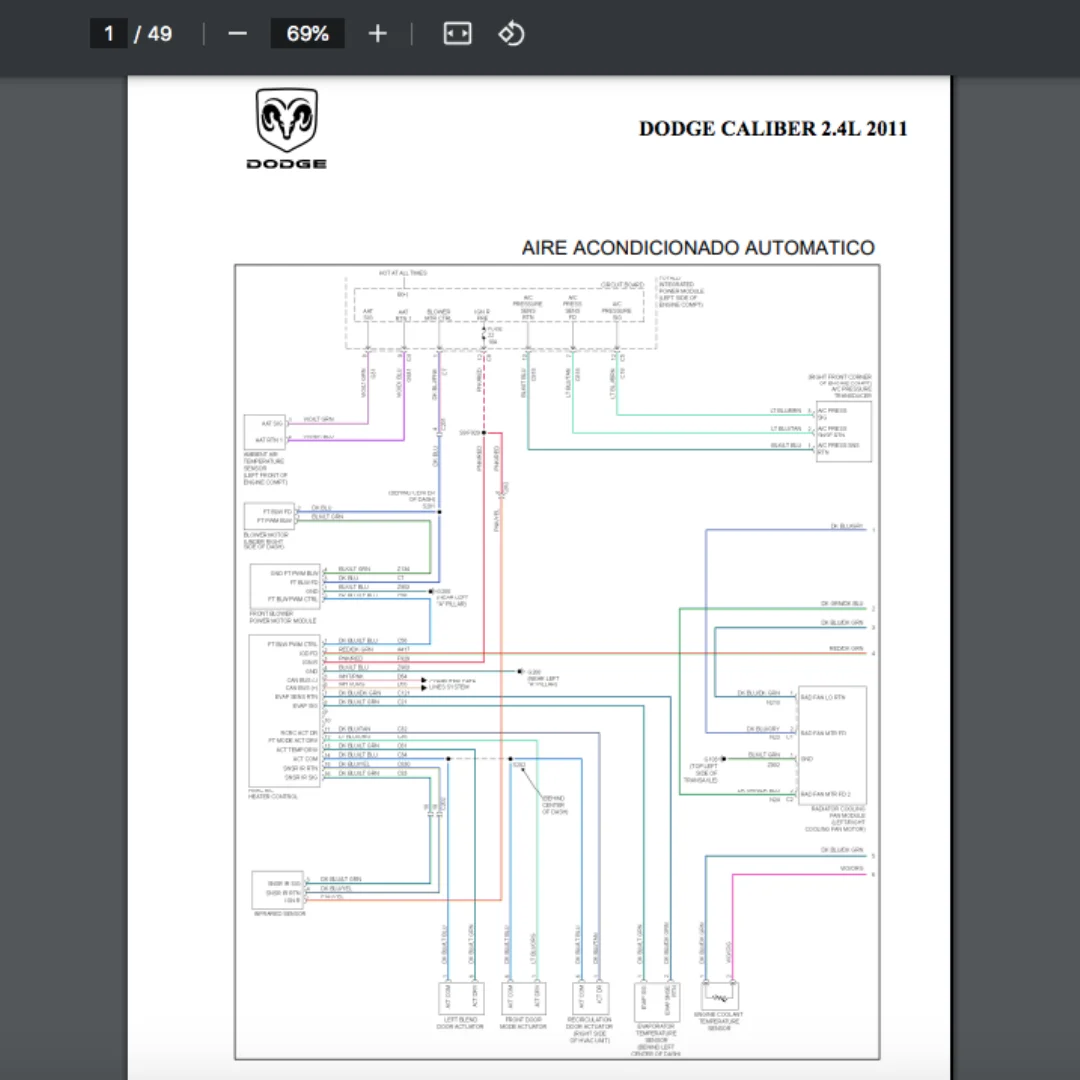Select the 69% zoom level field
This screenshot has height=1080, width=1080.
pyautogui.click(x=307, y=34)
